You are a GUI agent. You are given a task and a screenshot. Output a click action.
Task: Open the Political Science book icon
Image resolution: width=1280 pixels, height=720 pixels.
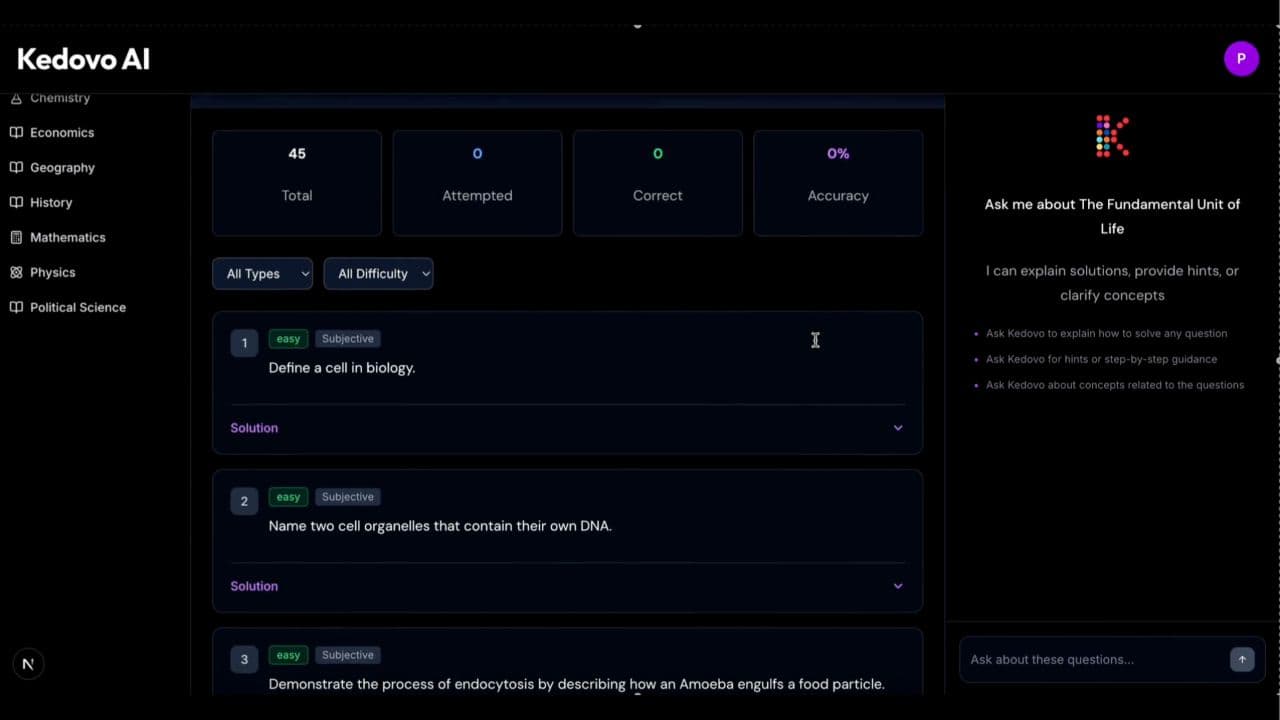tap(18, 307)
